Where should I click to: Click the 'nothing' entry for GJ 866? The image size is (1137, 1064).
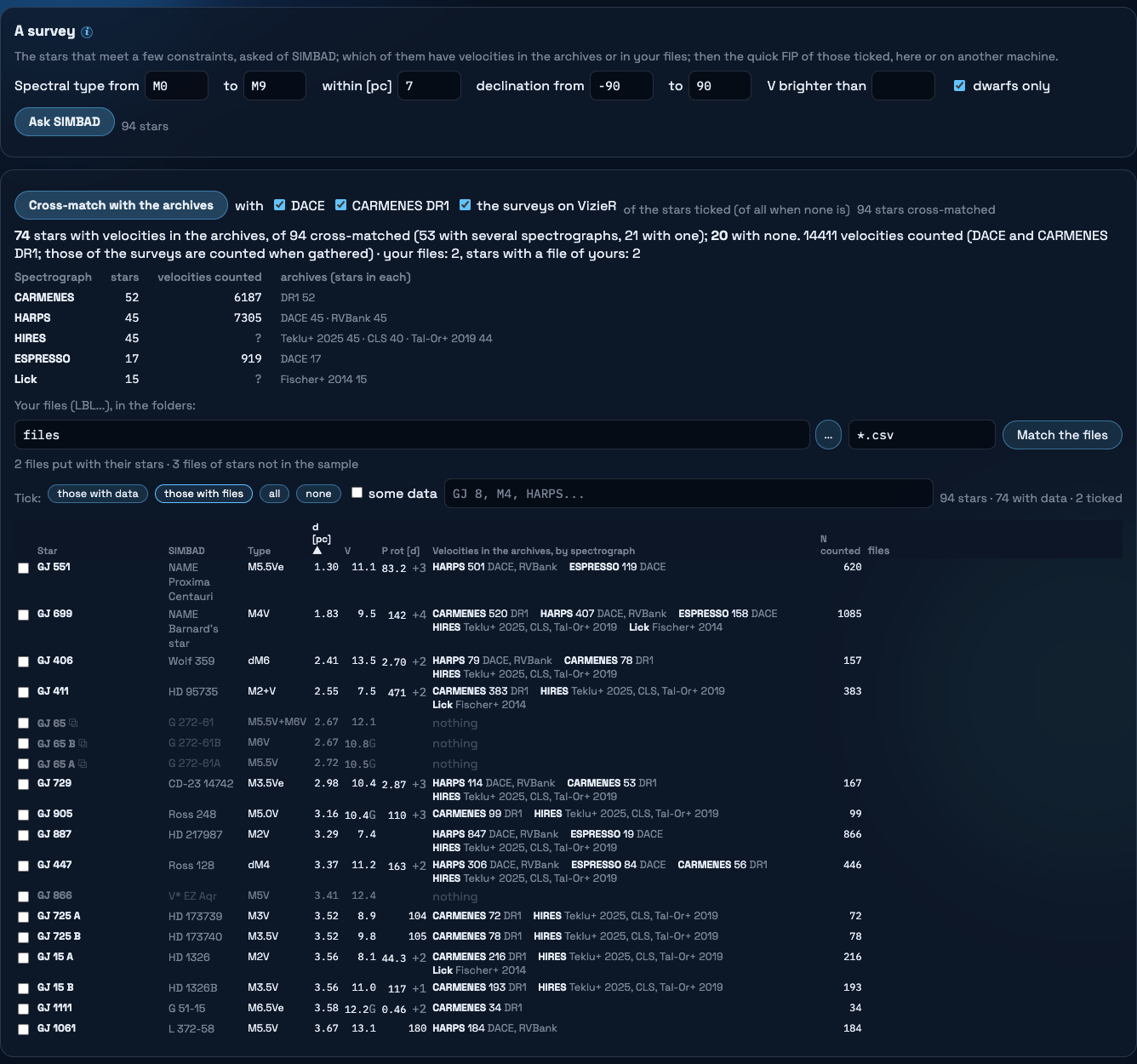click(x=455, y=896)
